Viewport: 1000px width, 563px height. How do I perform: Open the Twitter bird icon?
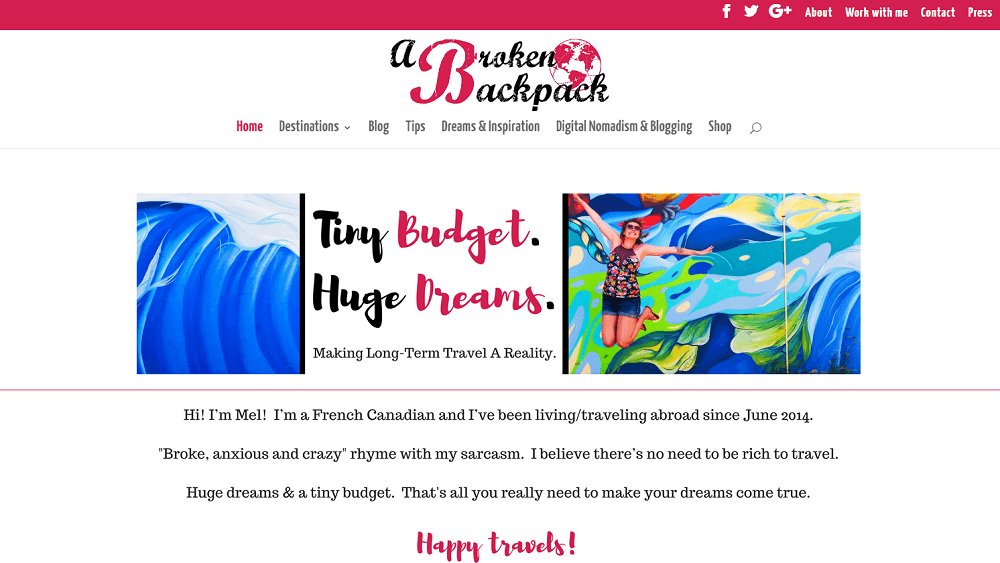click(x=751, y=11)
